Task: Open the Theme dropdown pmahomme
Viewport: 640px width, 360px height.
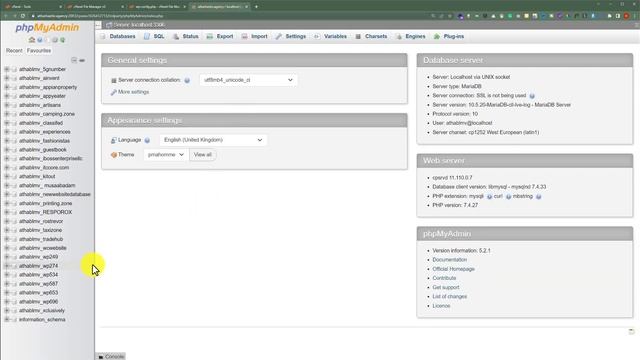Action: [x=166, y=155]
